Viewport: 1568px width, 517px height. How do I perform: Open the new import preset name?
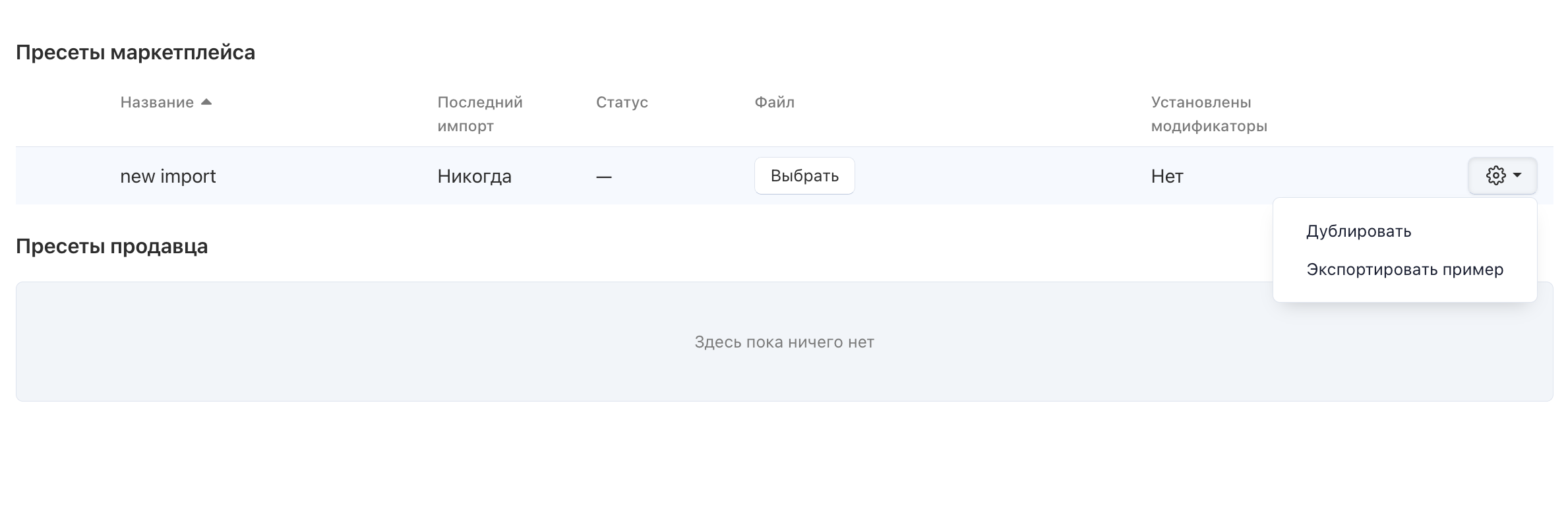point(168,176)
